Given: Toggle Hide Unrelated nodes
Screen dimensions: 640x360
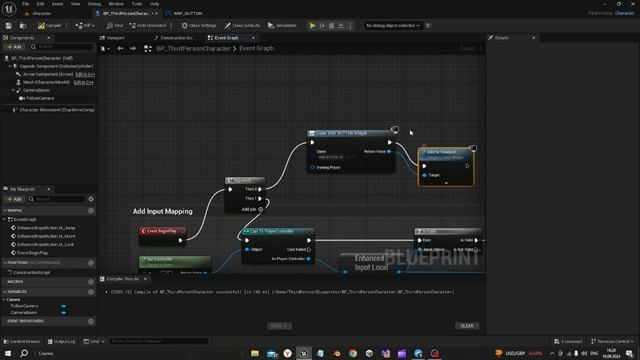Looking at the screenshot, I should point(147,26).
